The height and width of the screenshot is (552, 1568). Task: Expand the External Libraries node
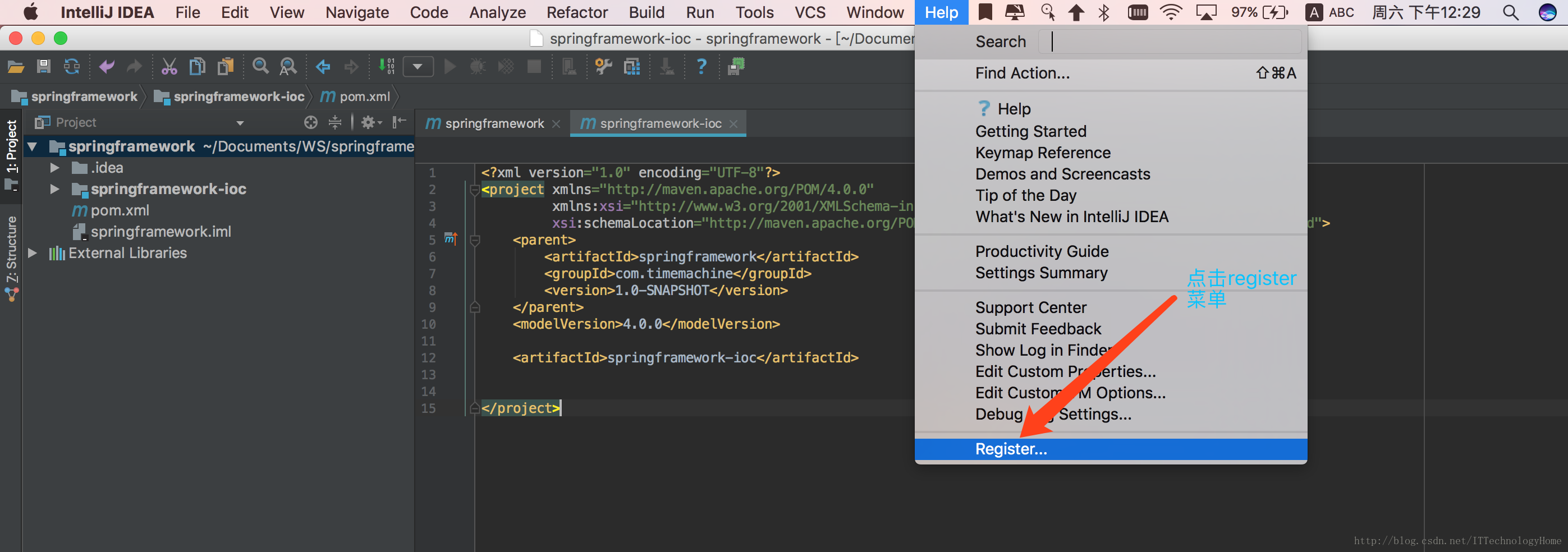32,253
